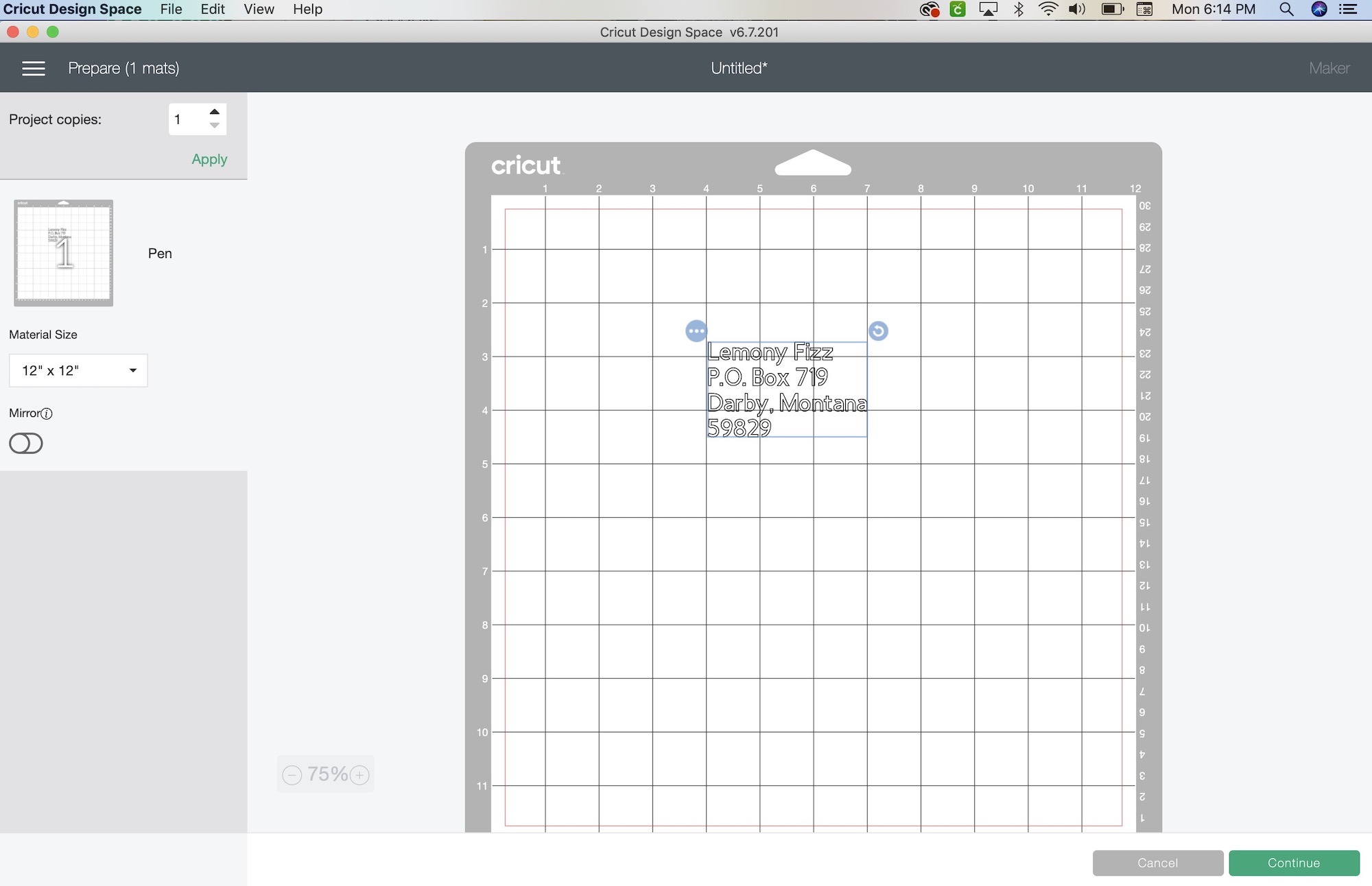1372x886 pixels.
Task: Click the Pen mat label
Action: pos(160,253)
